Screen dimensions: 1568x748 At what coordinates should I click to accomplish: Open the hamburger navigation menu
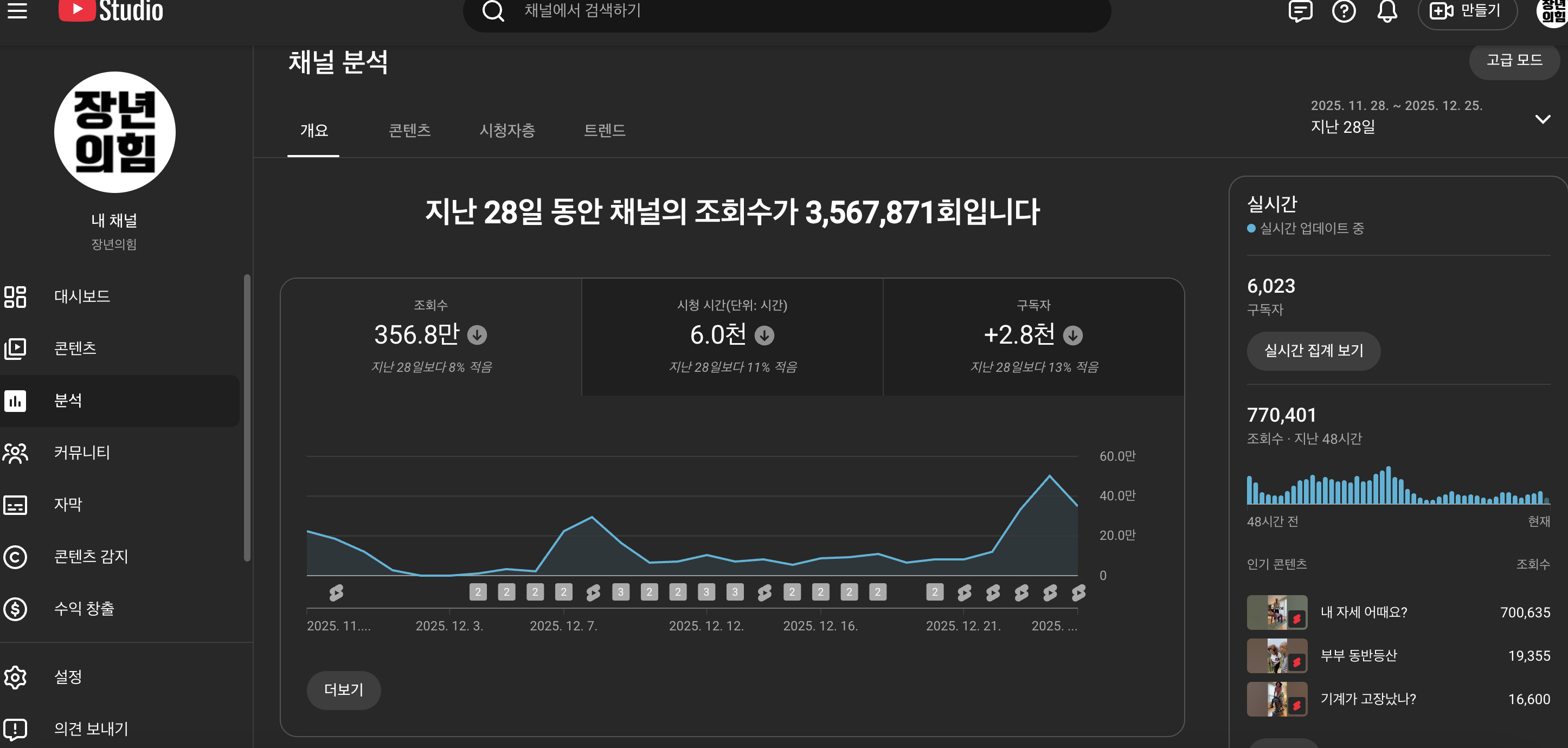point(17,10)
